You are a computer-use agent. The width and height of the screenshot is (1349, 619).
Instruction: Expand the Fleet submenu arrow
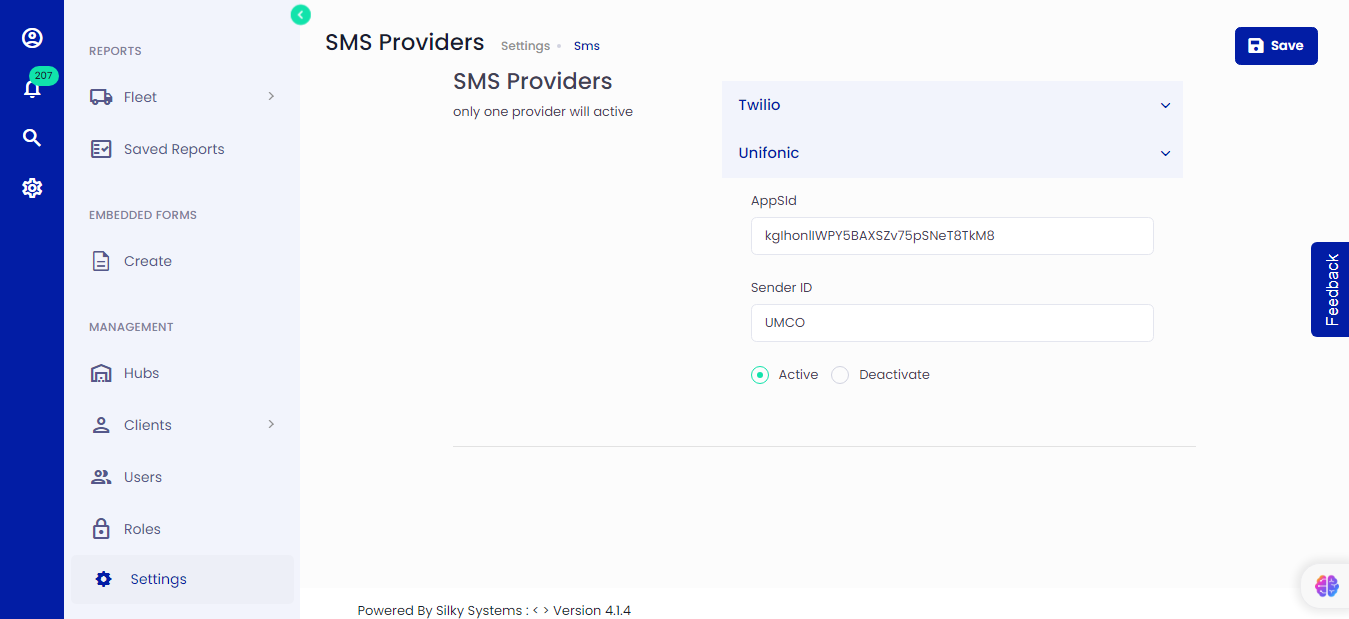(271, 97)
